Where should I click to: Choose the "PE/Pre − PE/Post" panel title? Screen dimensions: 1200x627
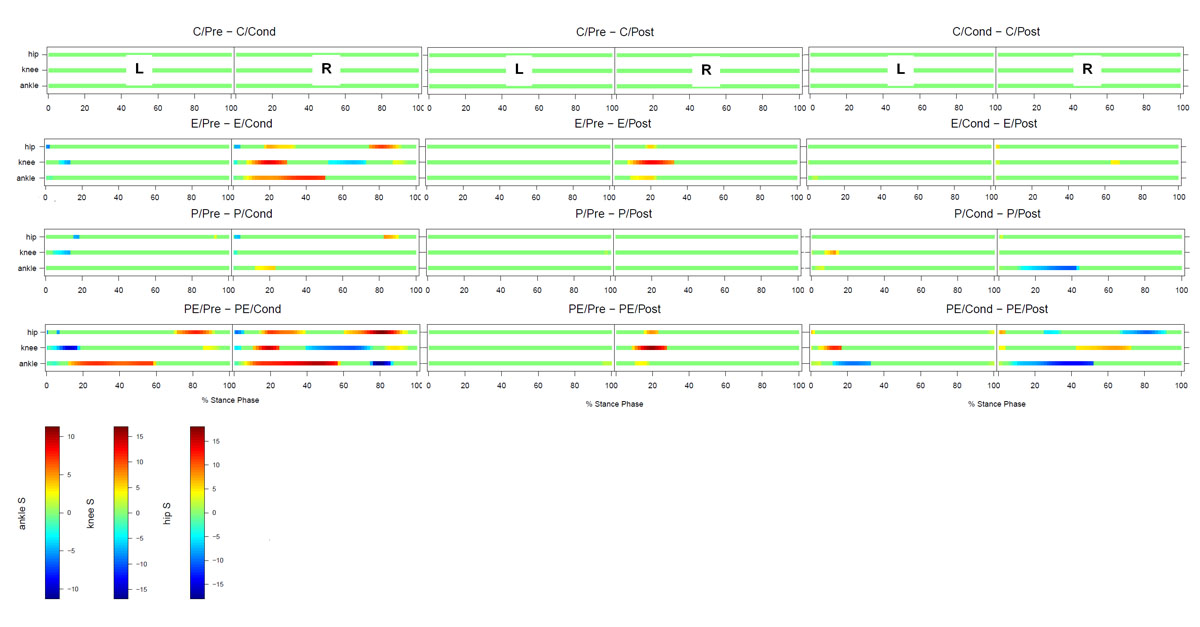click(614, 309)
